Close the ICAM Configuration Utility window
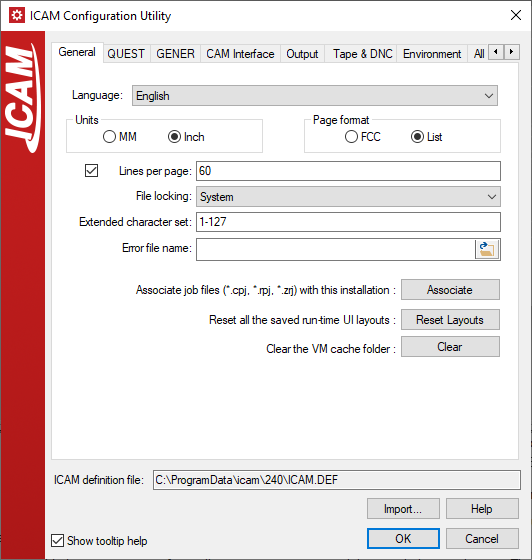 pyautogui.click(x=516, y=15)
